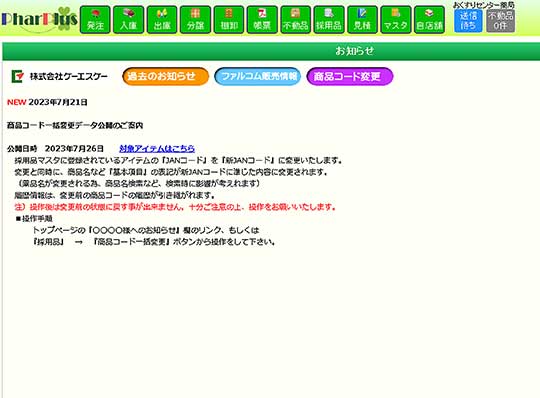The image size is (540, 398).
Task: Open the 採用品 adopted items icon
Action: pyautogui.click(x=329, y=20)
